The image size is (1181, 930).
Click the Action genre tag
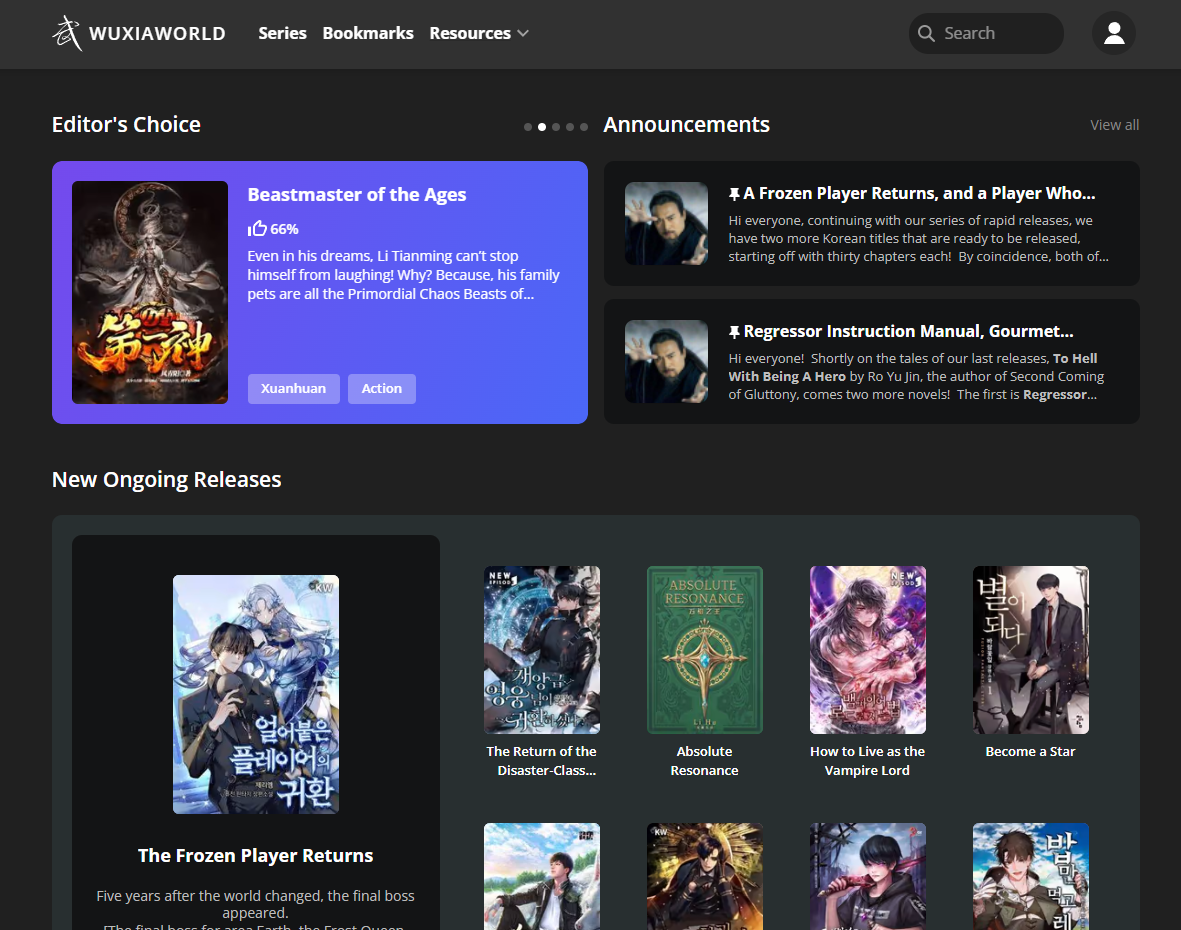coord(381,388)
